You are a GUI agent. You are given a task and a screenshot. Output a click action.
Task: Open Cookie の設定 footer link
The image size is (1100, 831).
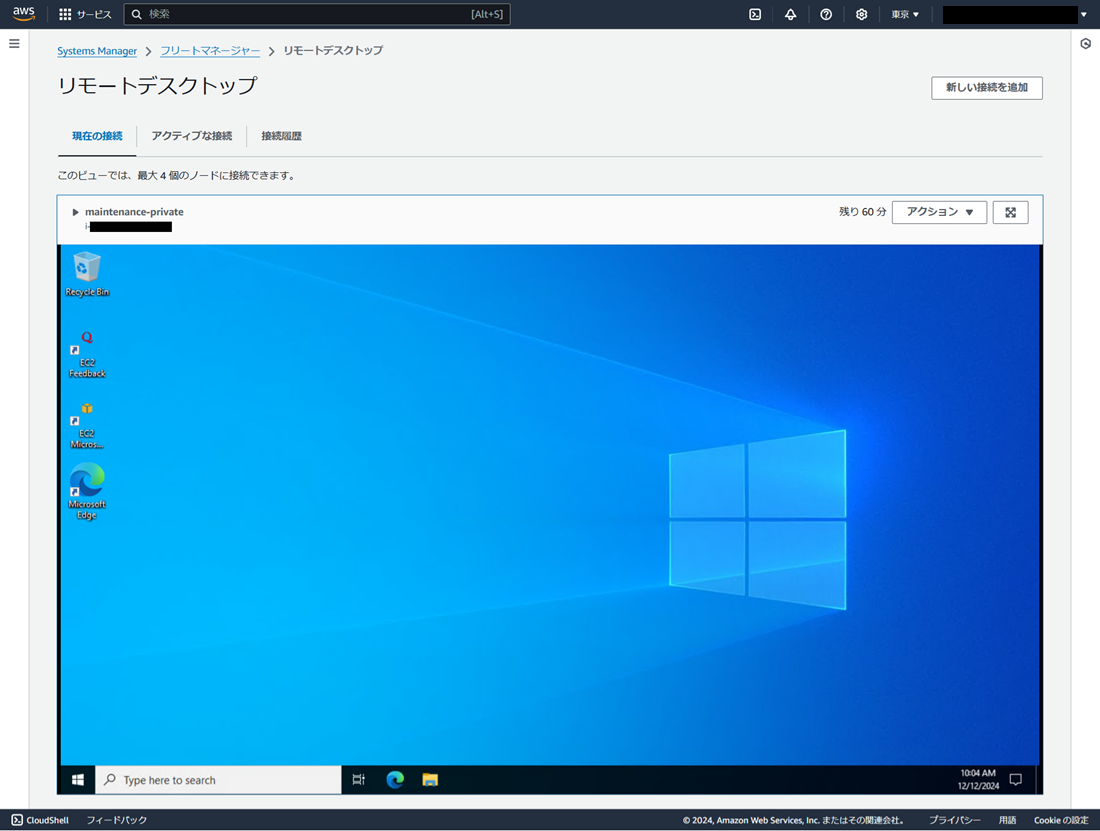tap(1061, 820)
